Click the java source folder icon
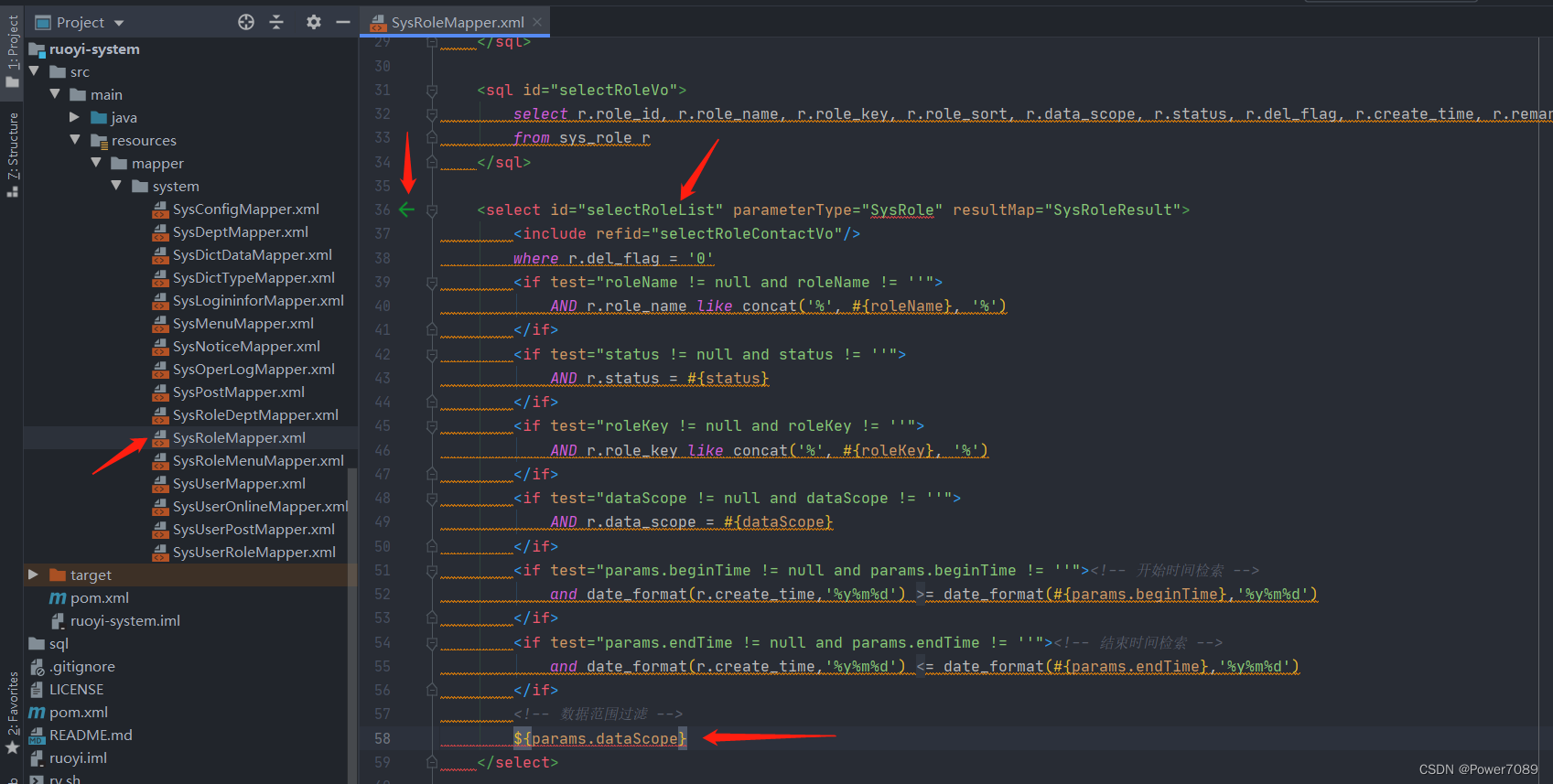 99,117
